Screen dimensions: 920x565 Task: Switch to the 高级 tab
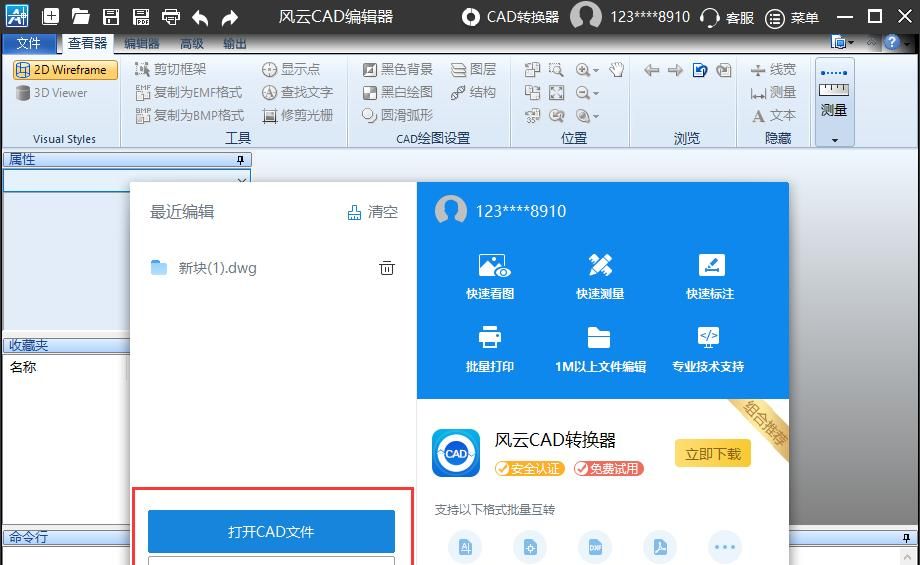coord(192,43)
